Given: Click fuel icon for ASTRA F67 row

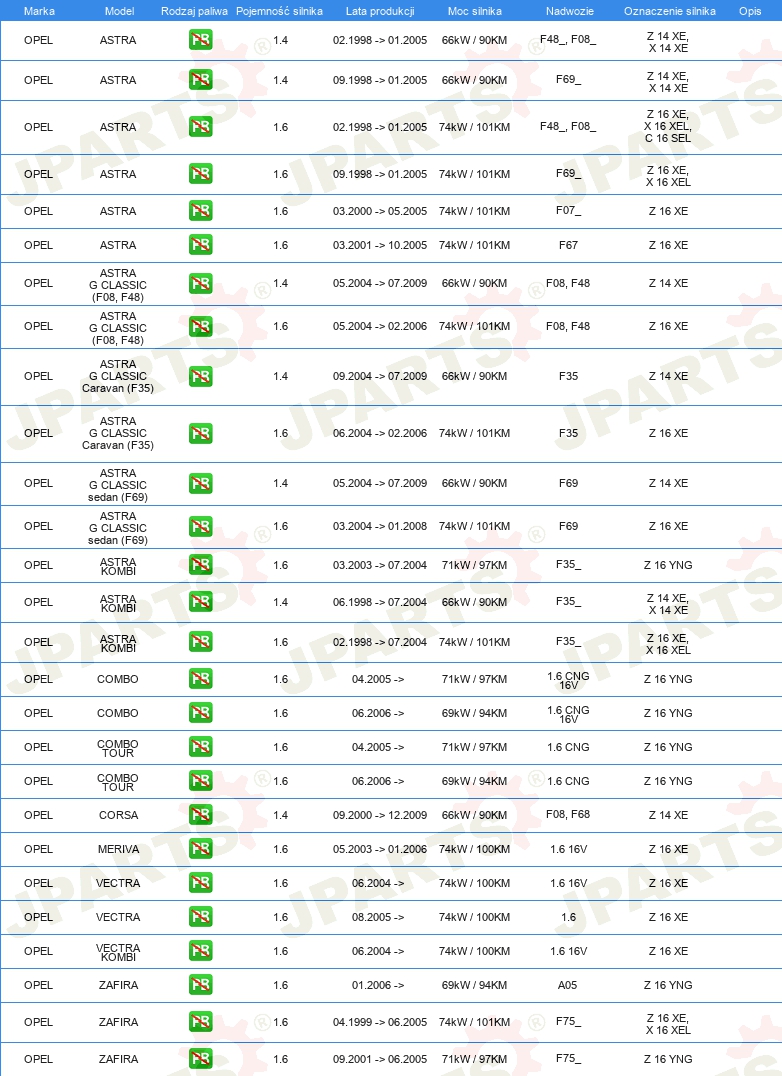Looking at the screenshot, I should click(200, 245).
